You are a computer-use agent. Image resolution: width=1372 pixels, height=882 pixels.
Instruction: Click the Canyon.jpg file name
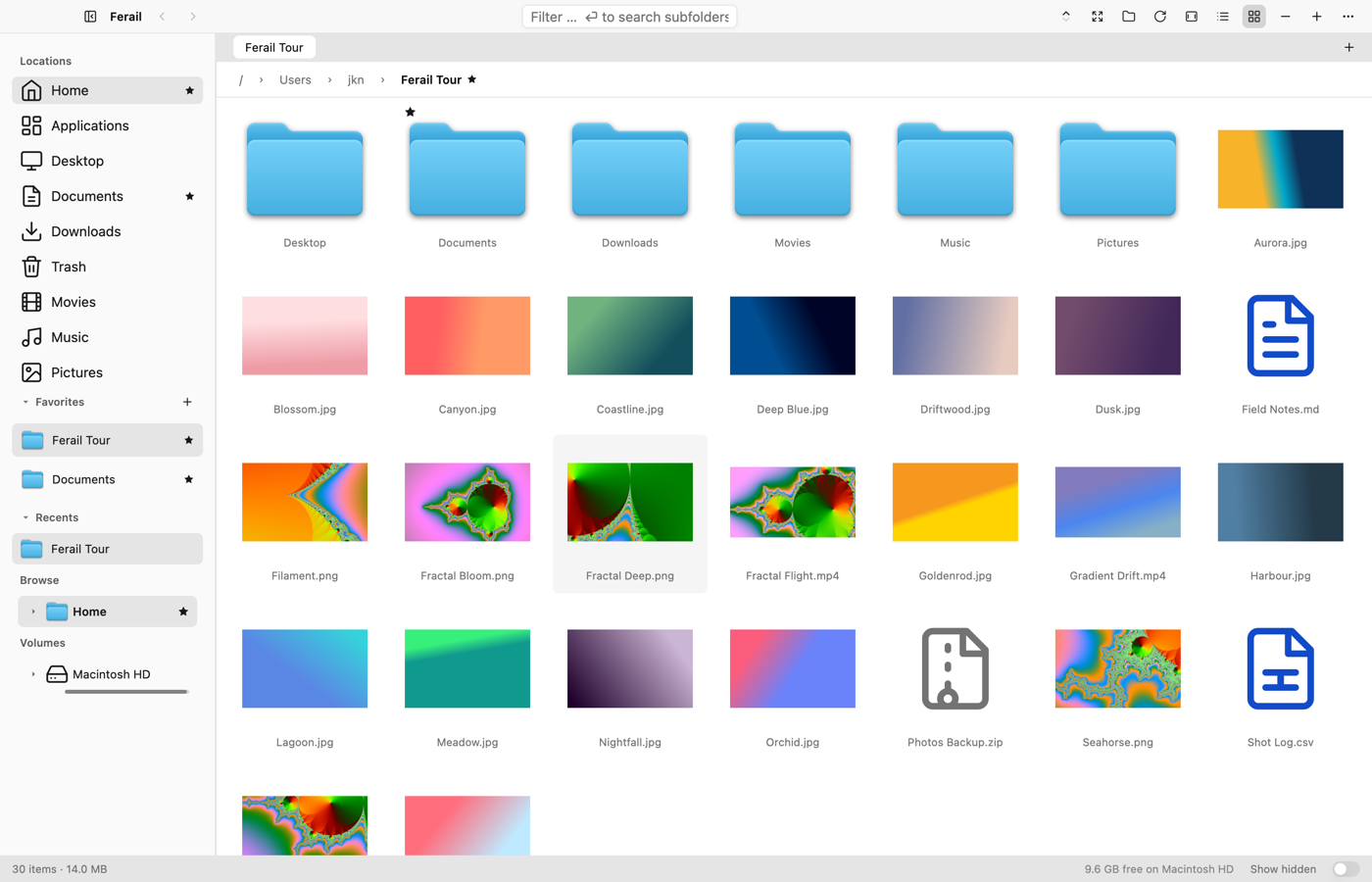coord(467,410)
